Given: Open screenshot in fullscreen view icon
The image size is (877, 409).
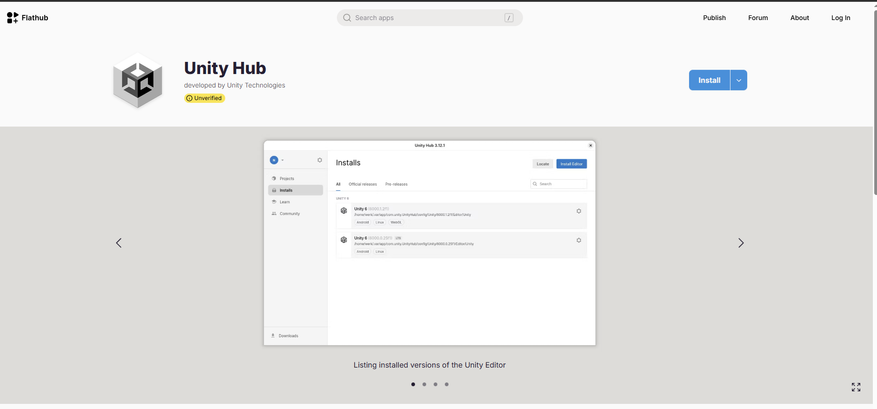Looking at the screenshot, I should (x=856, y=387).
